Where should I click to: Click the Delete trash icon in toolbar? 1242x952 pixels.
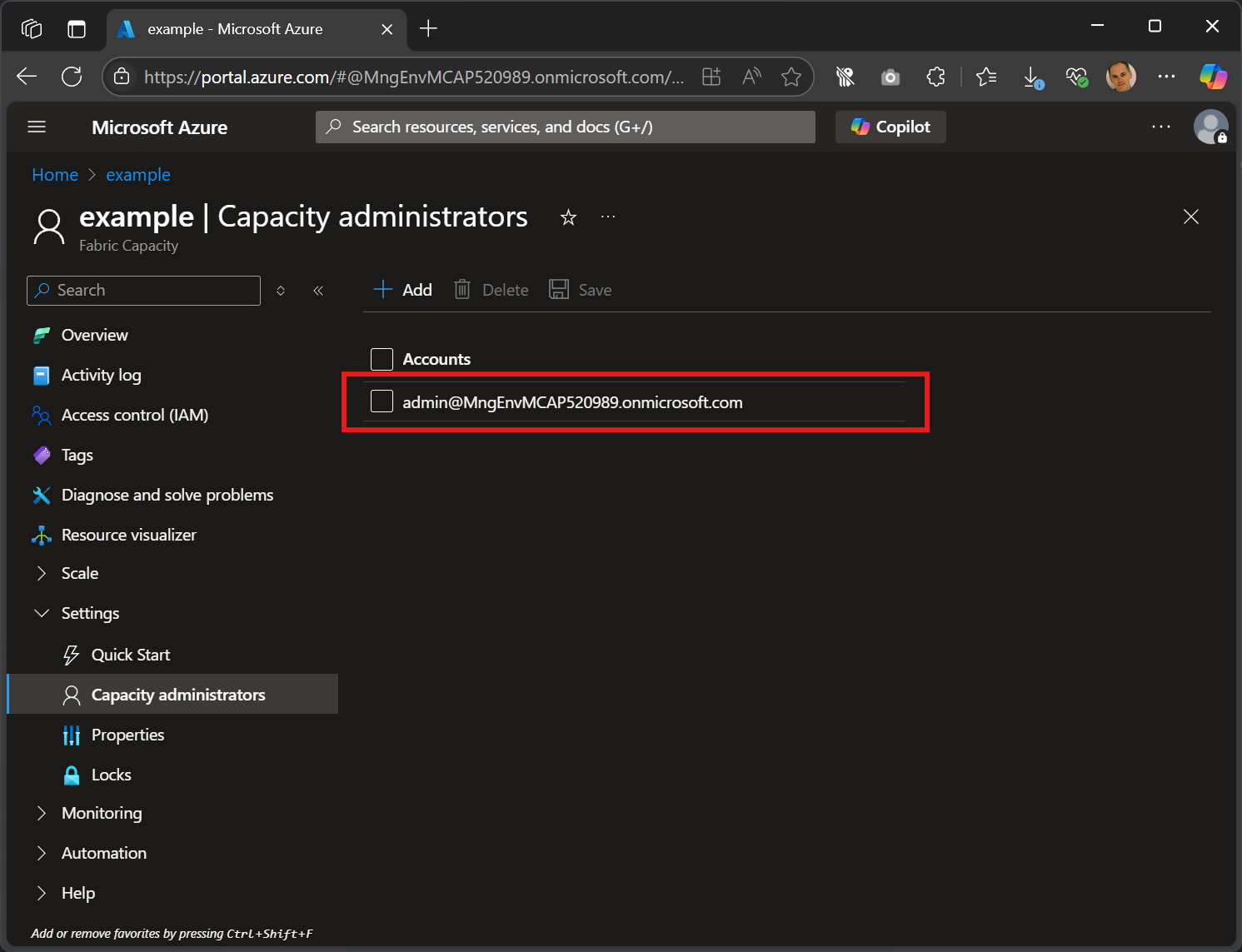click(461, 289)
